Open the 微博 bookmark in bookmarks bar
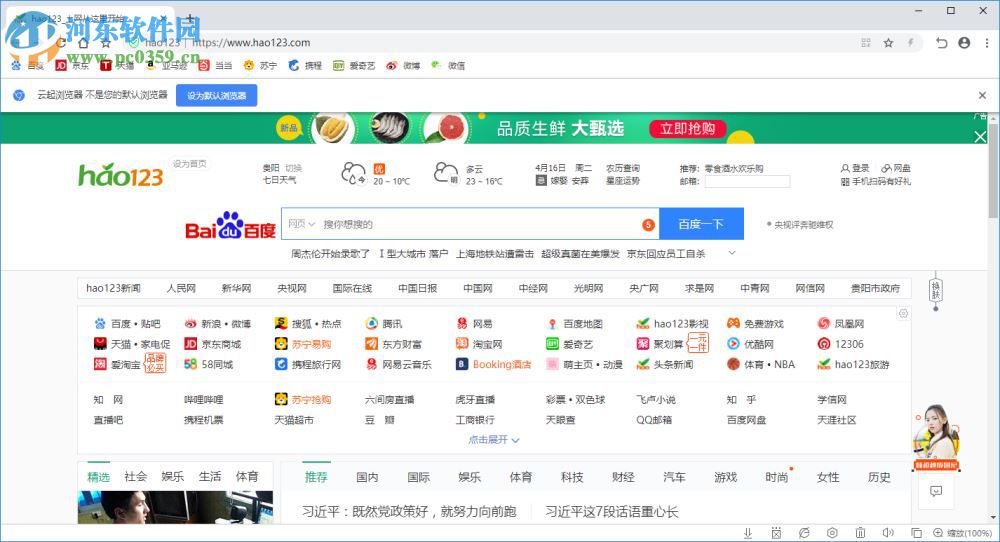This screenshot has height=542, width=1000. coord(403,66)
